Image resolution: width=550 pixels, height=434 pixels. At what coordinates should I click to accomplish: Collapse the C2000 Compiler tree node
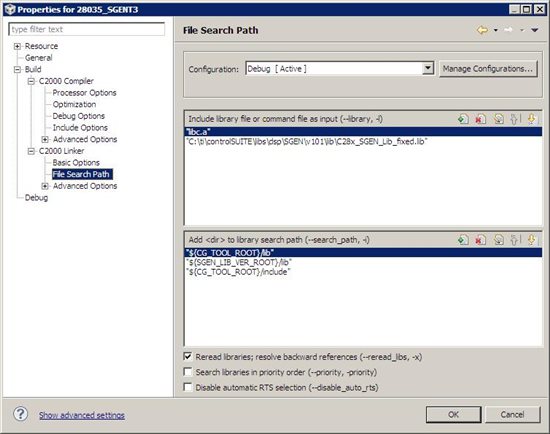point(31,81)
